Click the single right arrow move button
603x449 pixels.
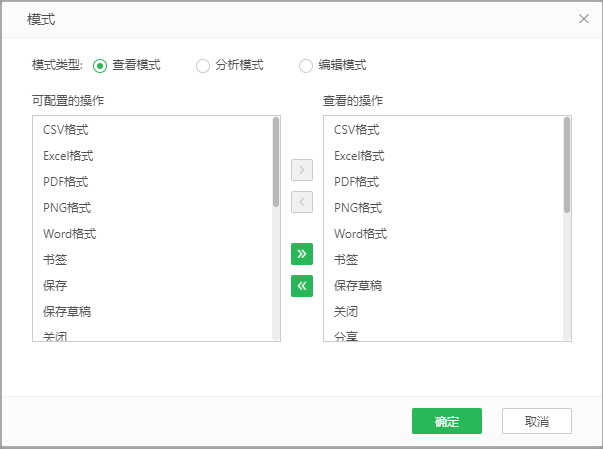coord(302,170)
